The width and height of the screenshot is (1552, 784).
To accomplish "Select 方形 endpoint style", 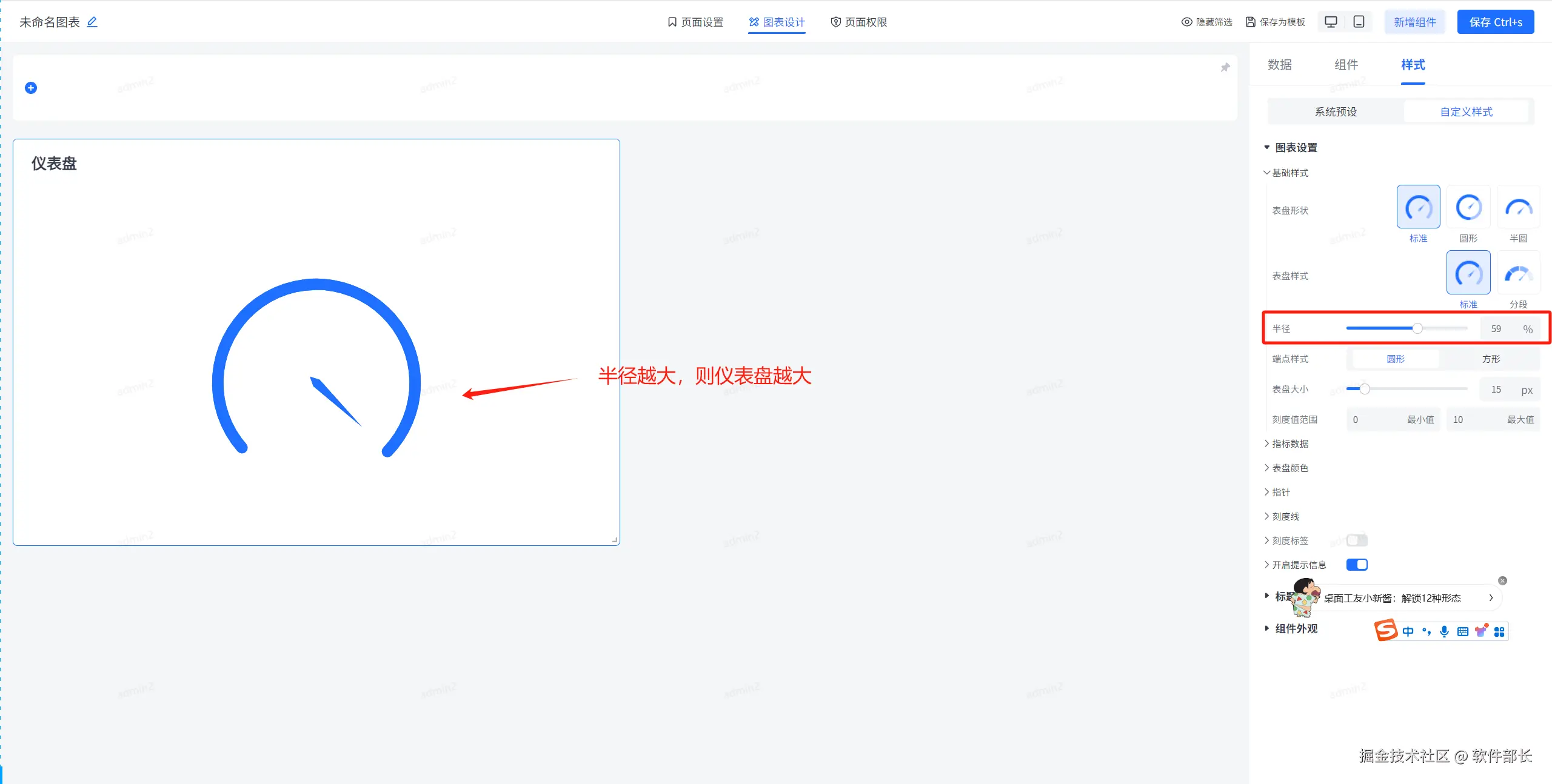I will click(1491, 359).
